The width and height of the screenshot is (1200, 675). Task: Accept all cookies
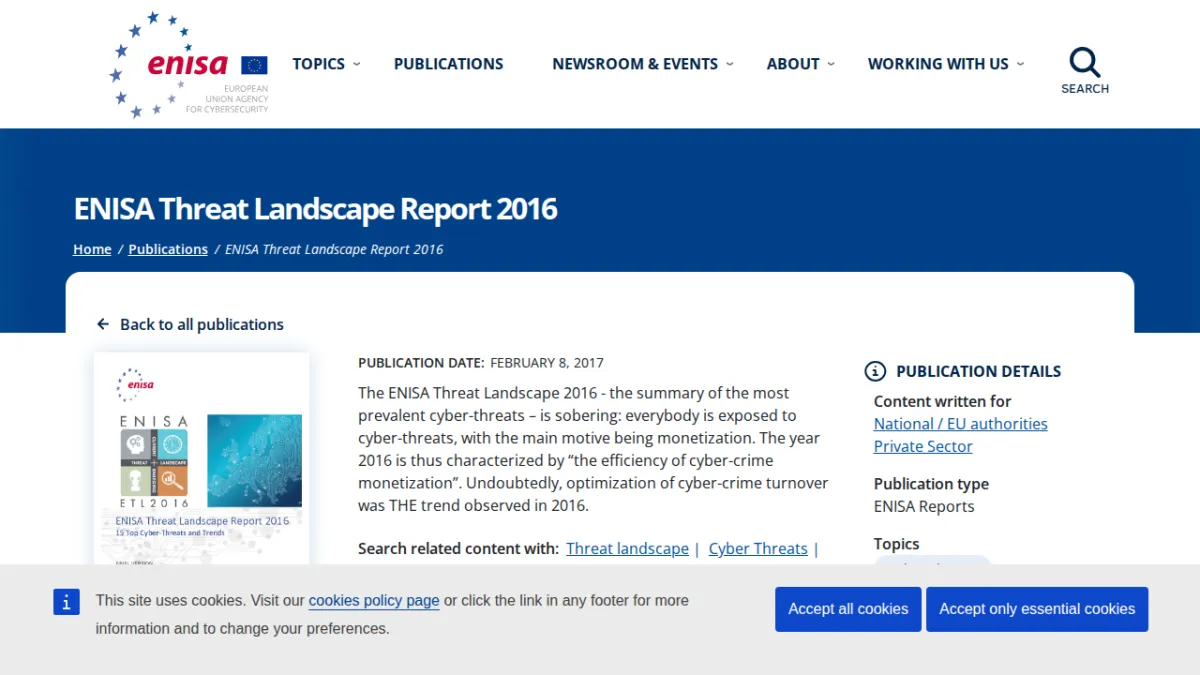(x=848, y=609)
